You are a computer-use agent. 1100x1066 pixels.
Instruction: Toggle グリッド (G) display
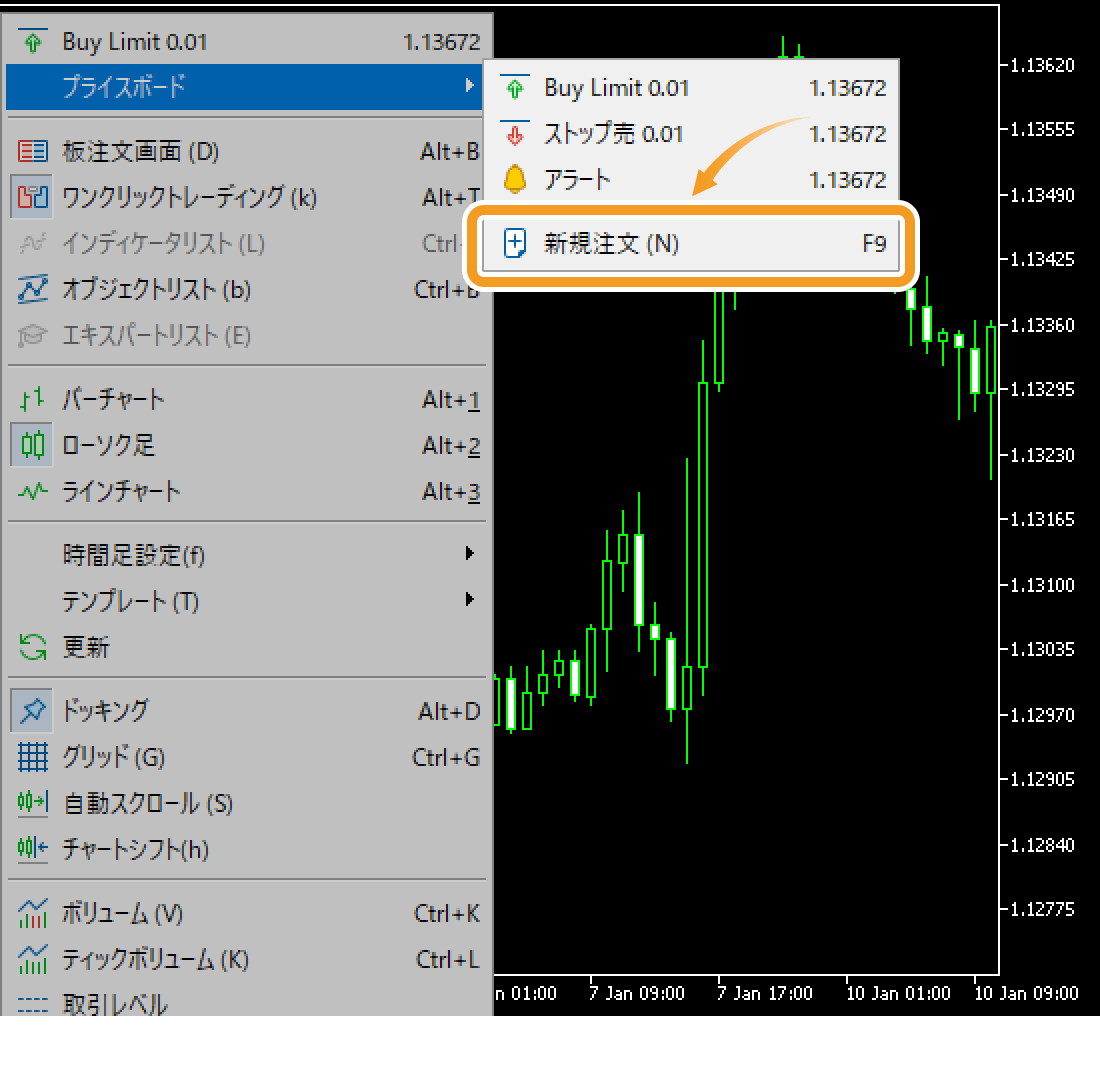point(246,757)
